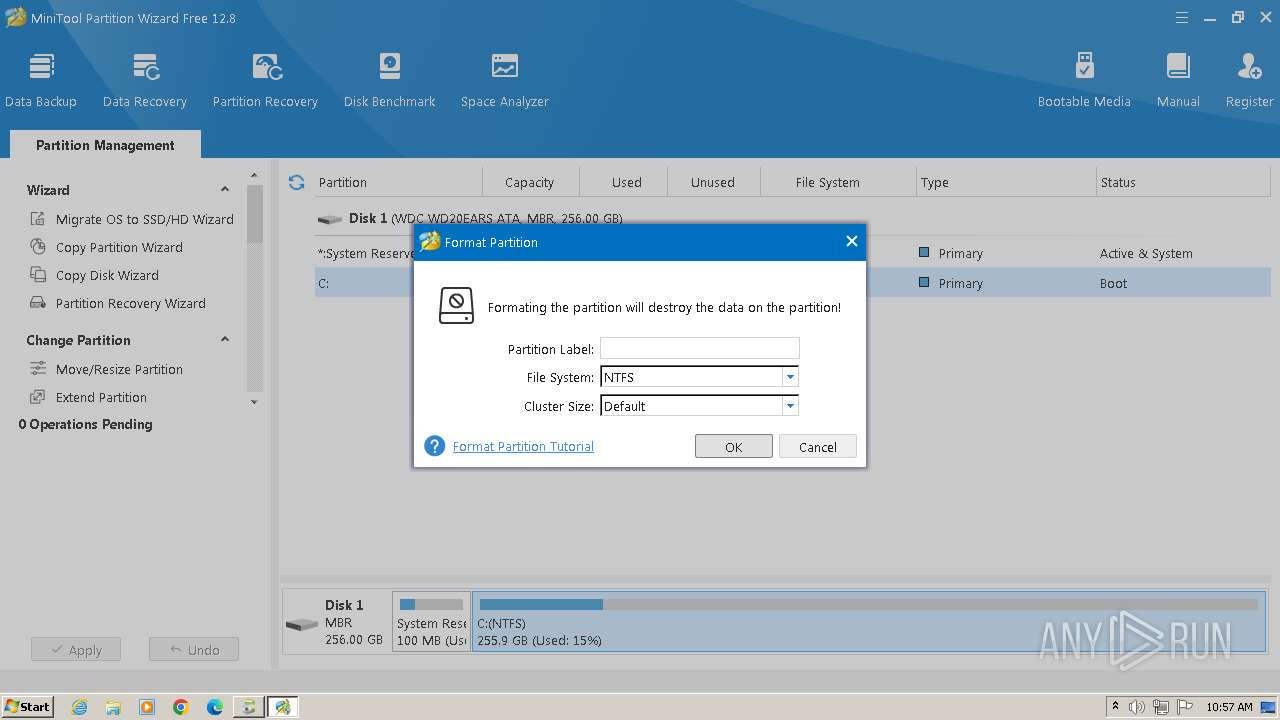Open Copy Disk Wizard
1280x720 pixels.
point(107,275)
